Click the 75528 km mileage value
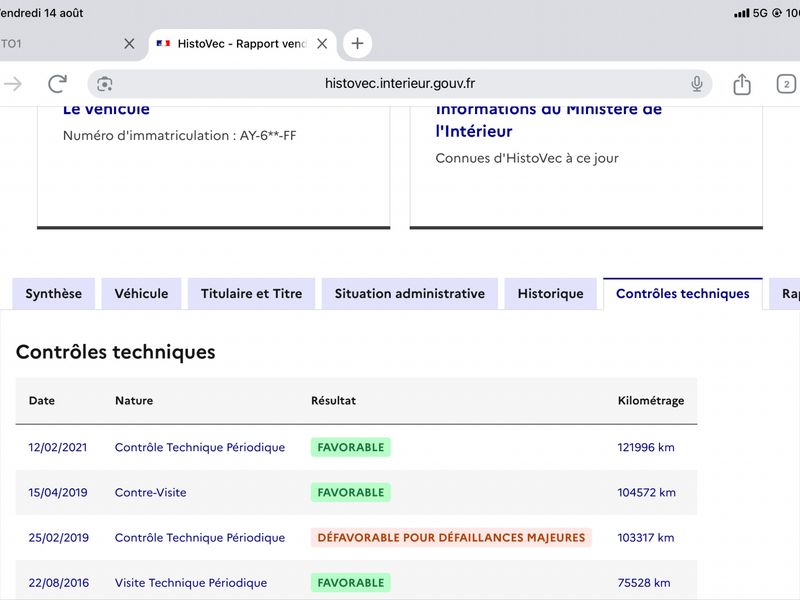Viewport: 800px width, 600px height. (x=644, y=583)
